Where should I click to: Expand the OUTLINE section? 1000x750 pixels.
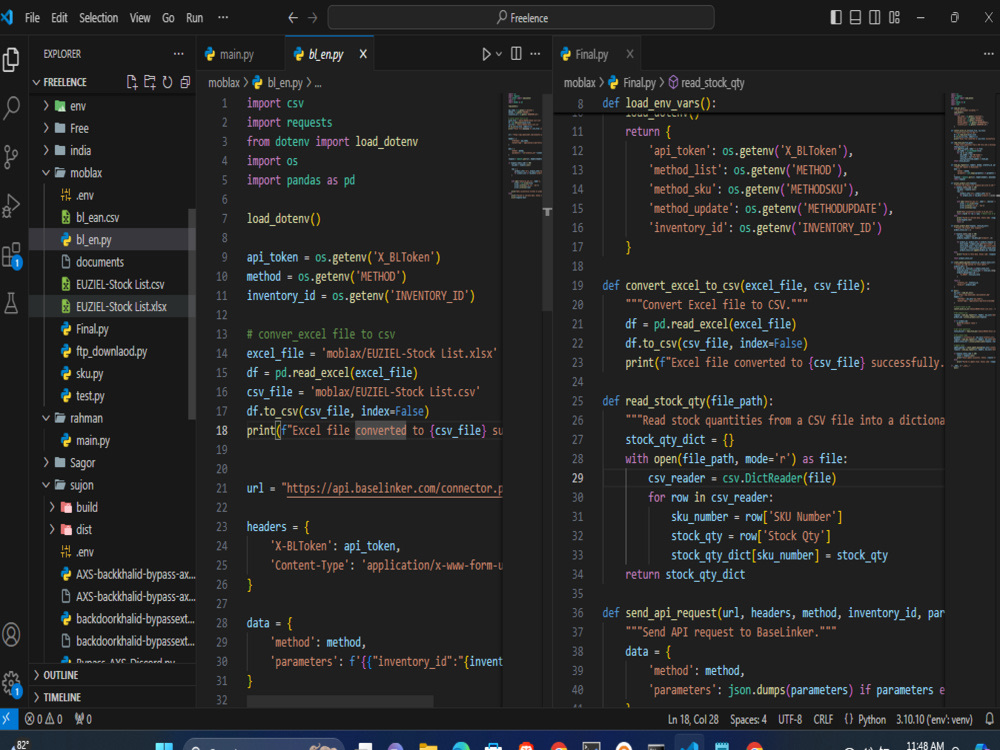(114, 675)
